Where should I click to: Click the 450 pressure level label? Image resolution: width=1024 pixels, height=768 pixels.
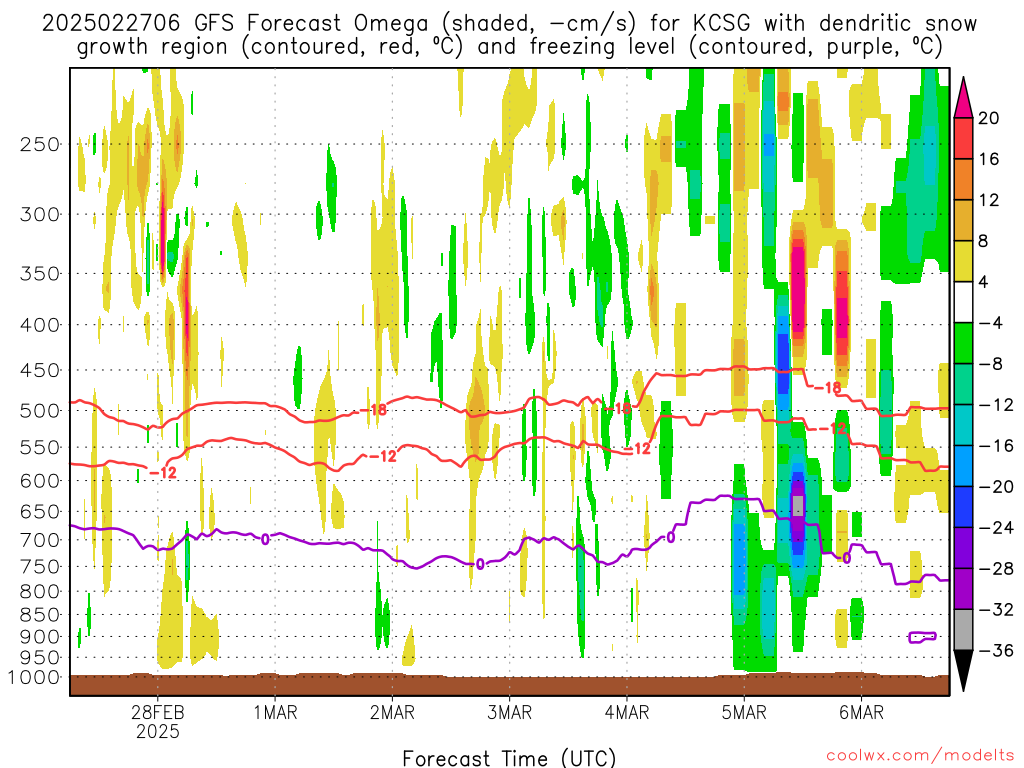40,370
